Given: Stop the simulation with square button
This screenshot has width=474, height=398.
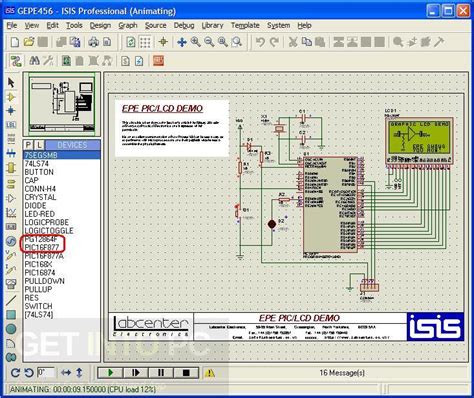Looking at the screenshot, I should click(x=186, y=373).
